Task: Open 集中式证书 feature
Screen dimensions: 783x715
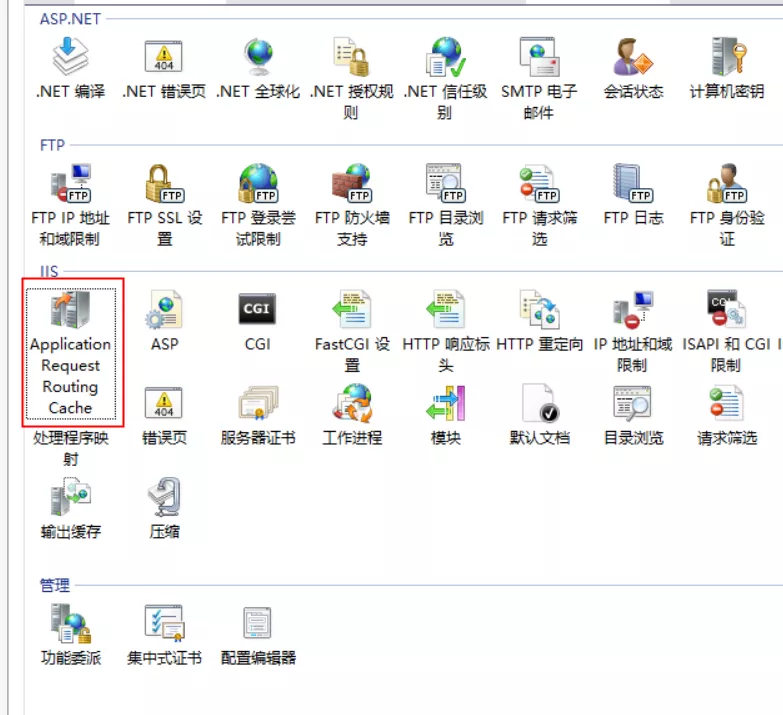Action: (x=164, y=635)
